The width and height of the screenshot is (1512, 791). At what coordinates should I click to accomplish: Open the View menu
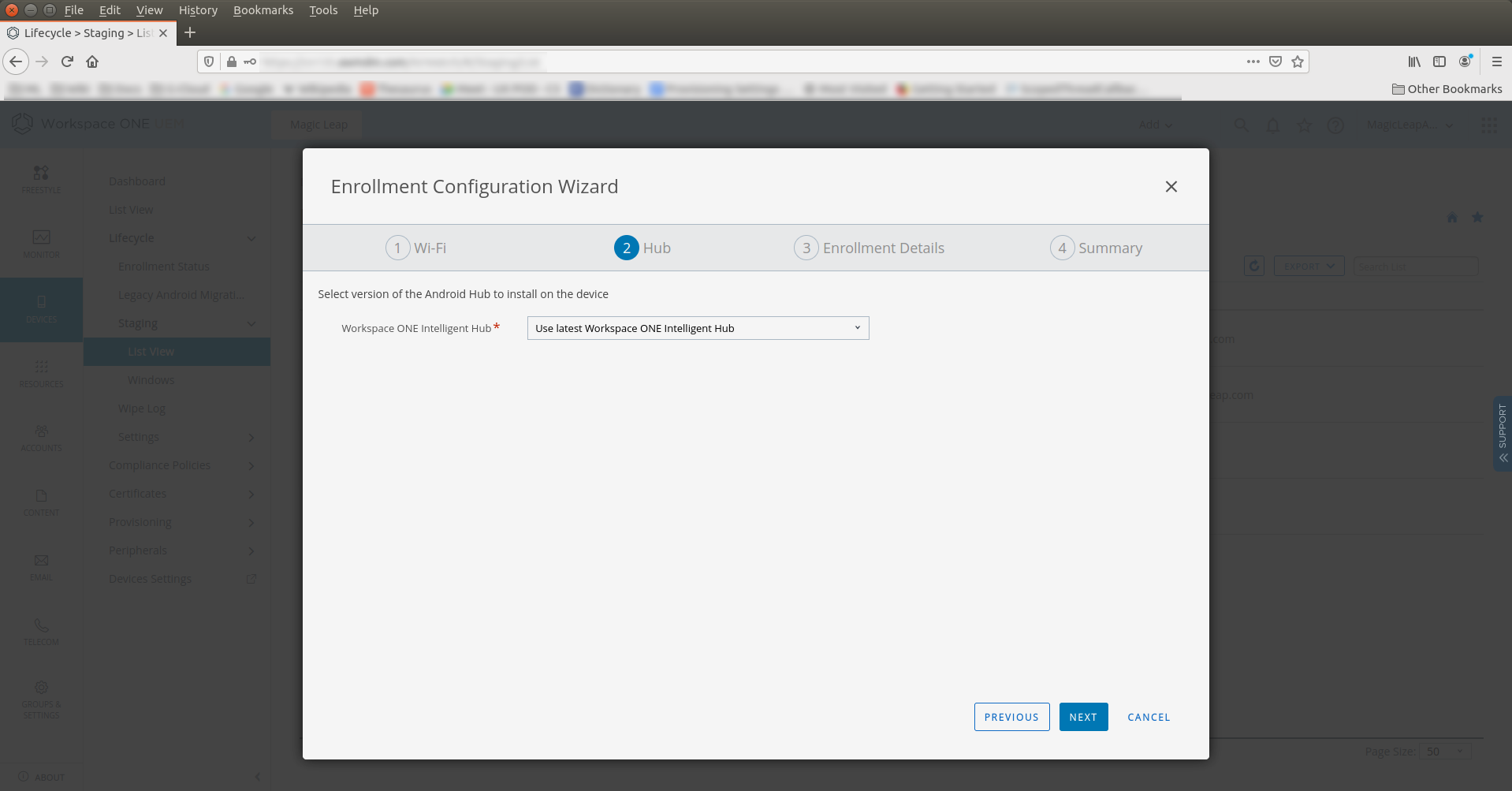(149, 10)
